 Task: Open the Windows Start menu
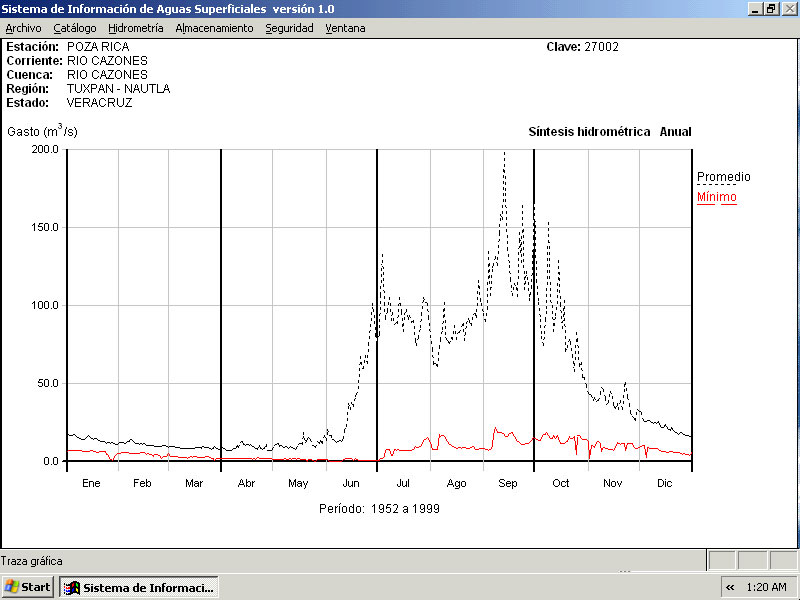27,587
